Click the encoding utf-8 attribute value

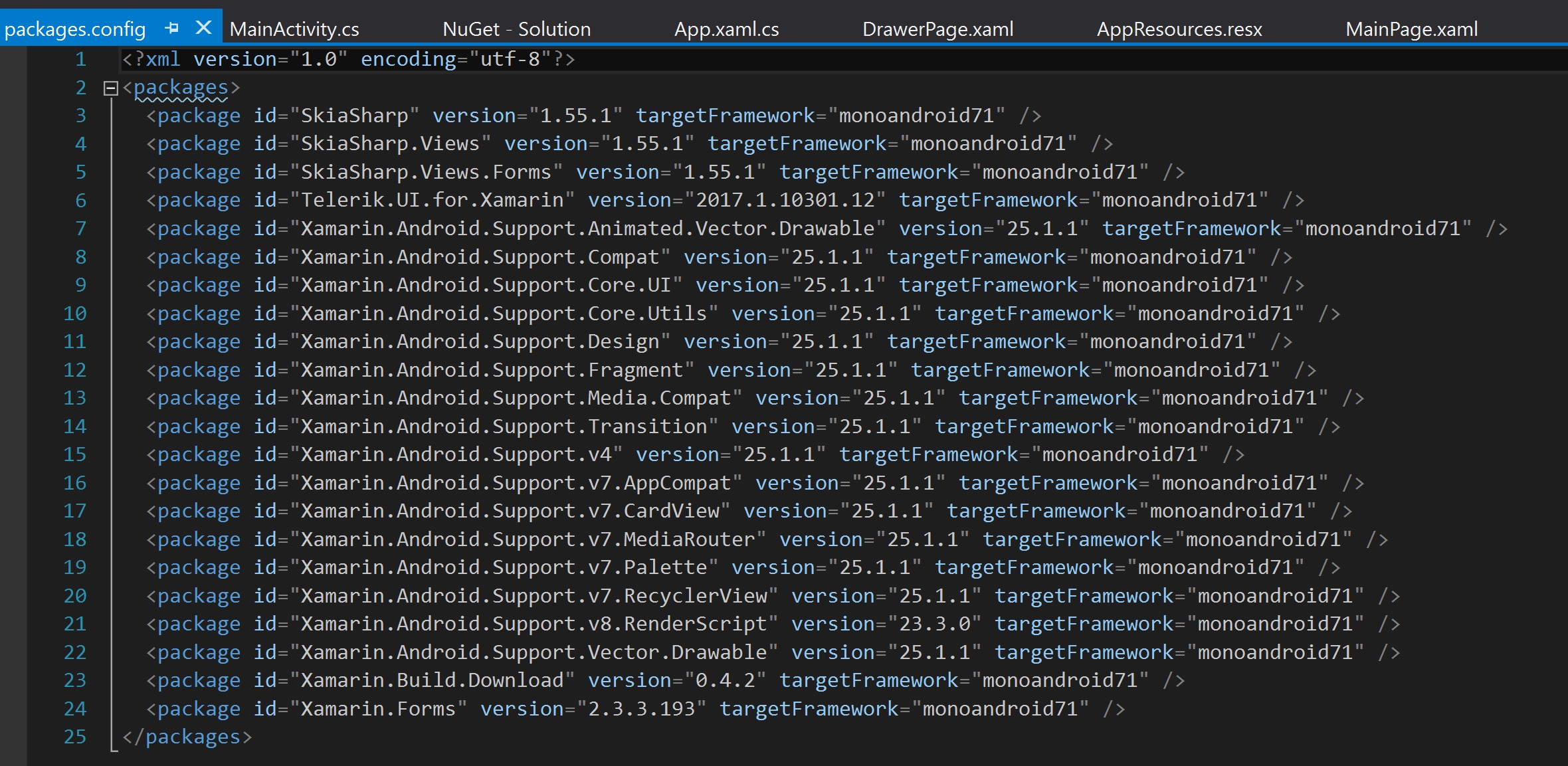point(510,59)
